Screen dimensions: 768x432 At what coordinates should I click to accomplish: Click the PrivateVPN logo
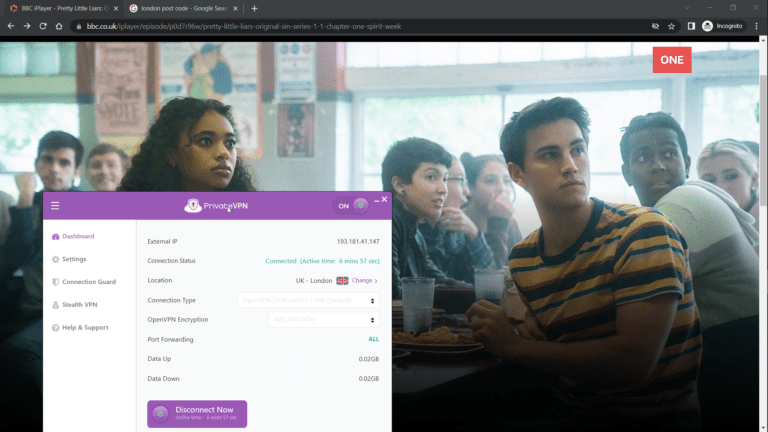(x=216, y=206)
